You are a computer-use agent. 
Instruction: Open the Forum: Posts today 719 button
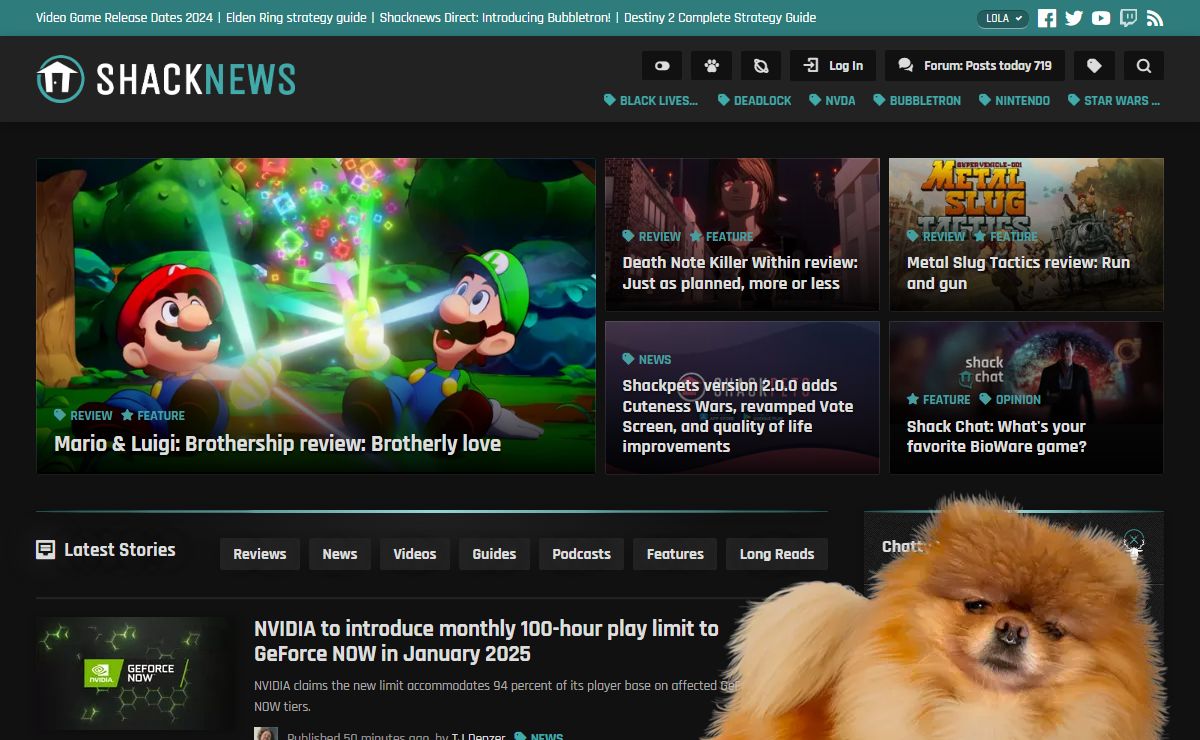(975, 66)
